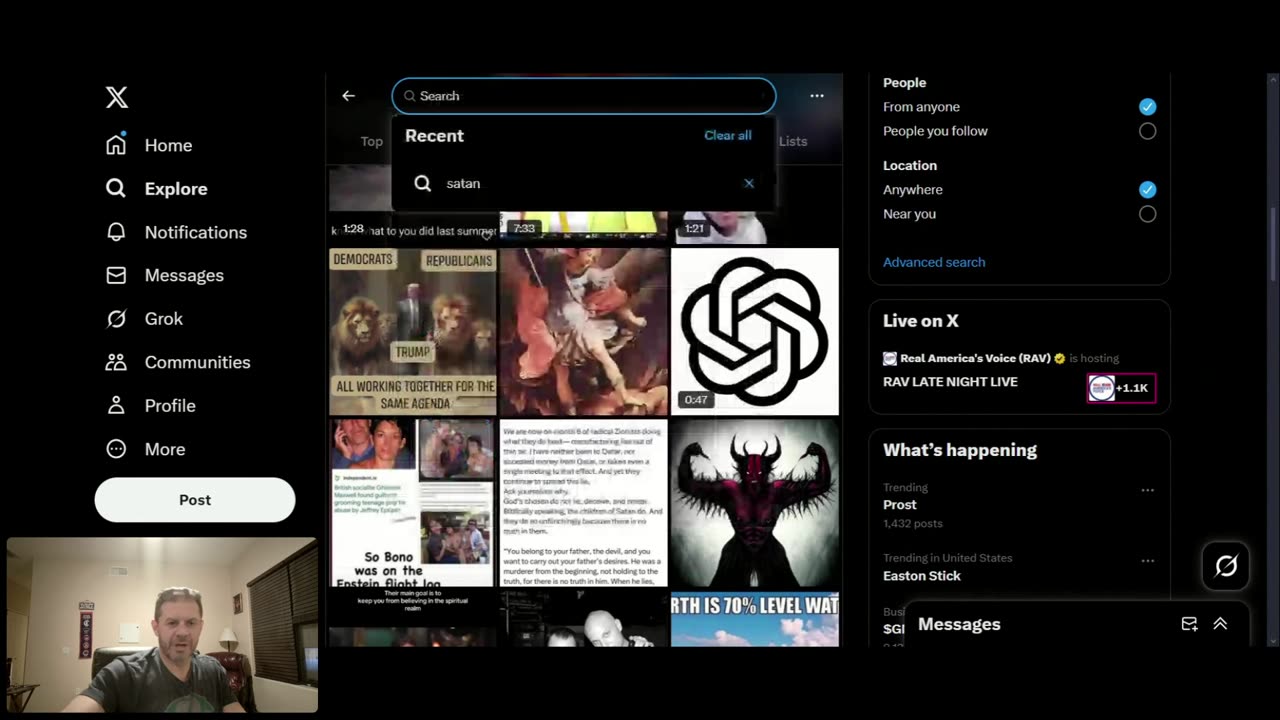The height and width of the screenshot is (720, 1280).
Task: Open more options for Prost trend
Action: tap(1147, 490)
